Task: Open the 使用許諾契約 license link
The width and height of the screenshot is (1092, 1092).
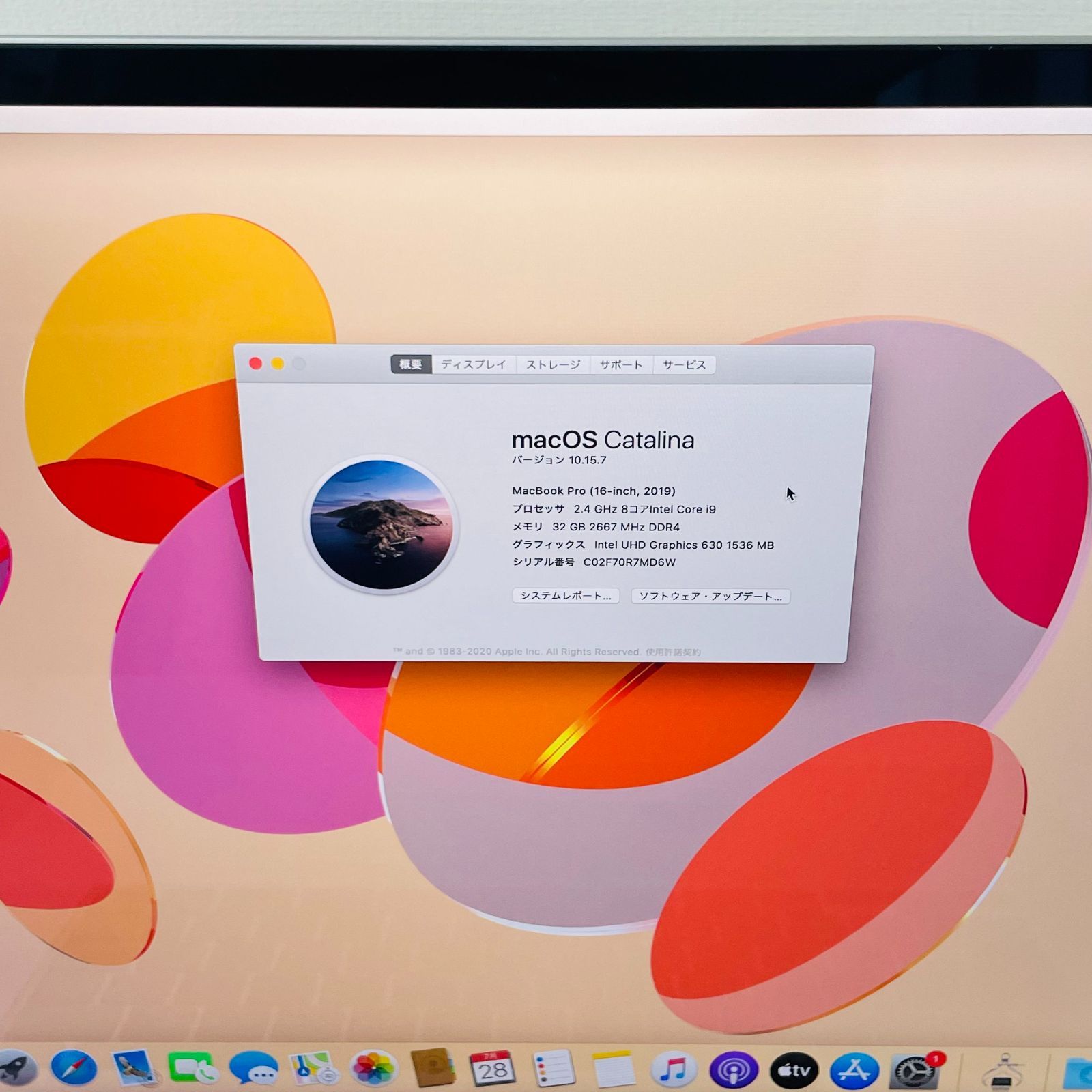Action: click(x=673, y=652)
